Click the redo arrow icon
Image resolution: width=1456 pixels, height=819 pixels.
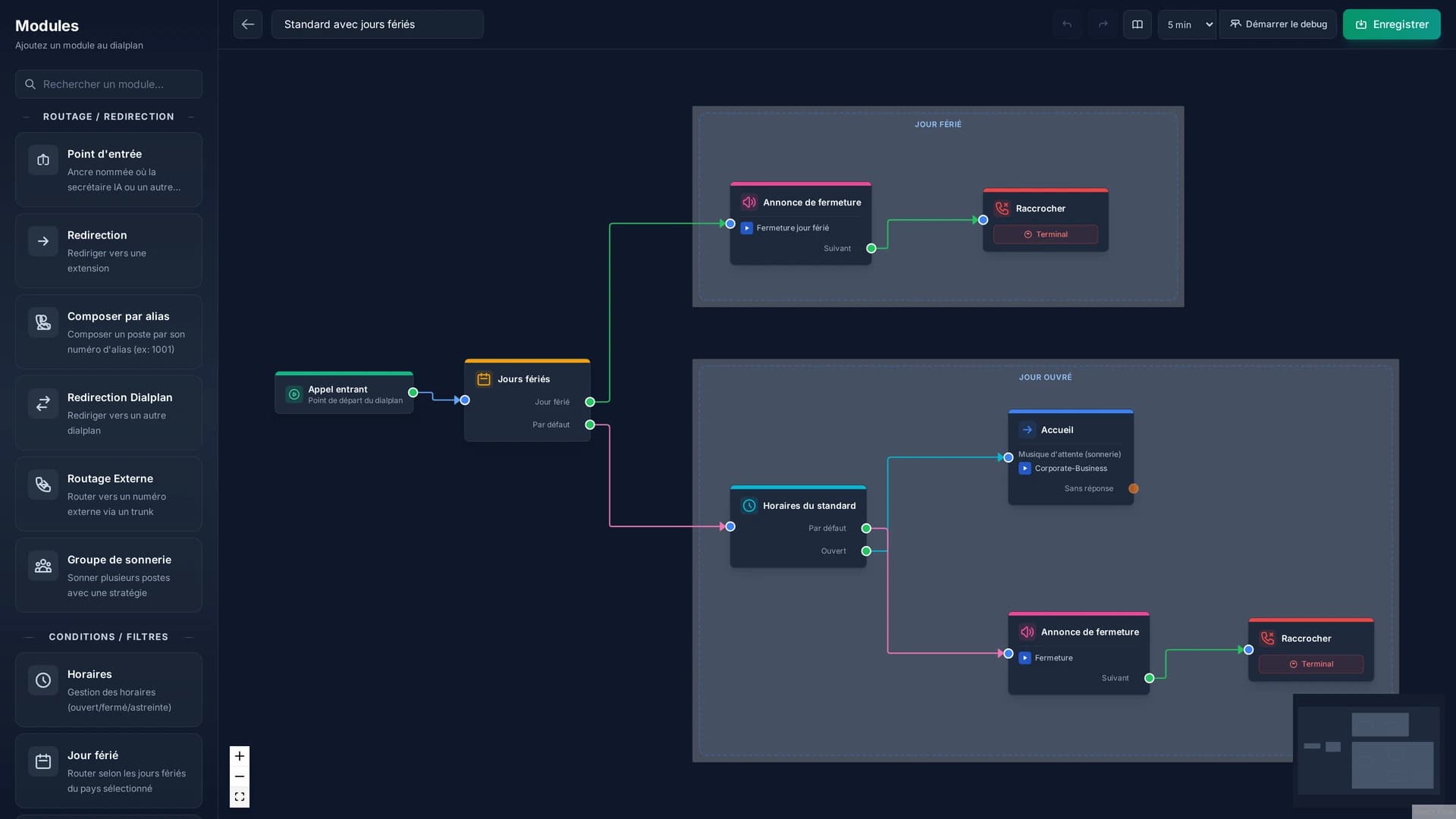coord(1103,24)
